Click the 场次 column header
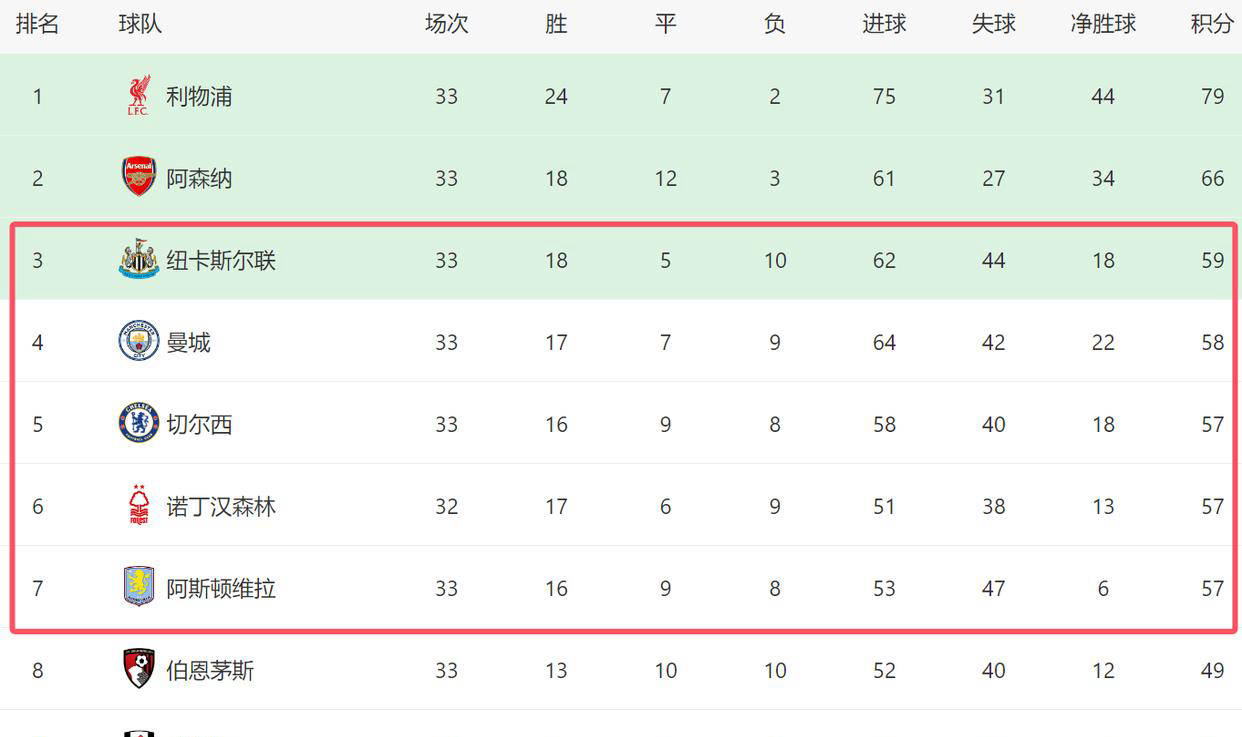Viewport: 1242px width, 737px height. point(446,24)
